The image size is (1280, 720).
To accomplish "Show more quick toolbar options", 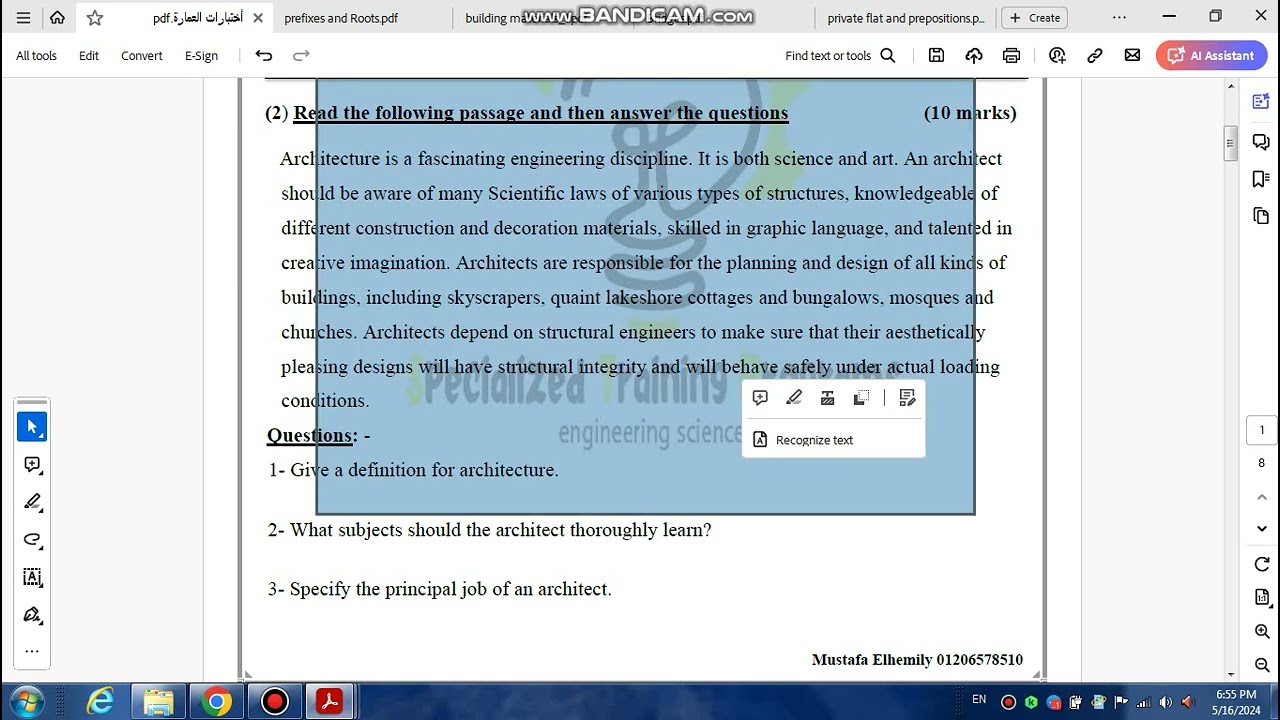I will click(x=32, y=651).
